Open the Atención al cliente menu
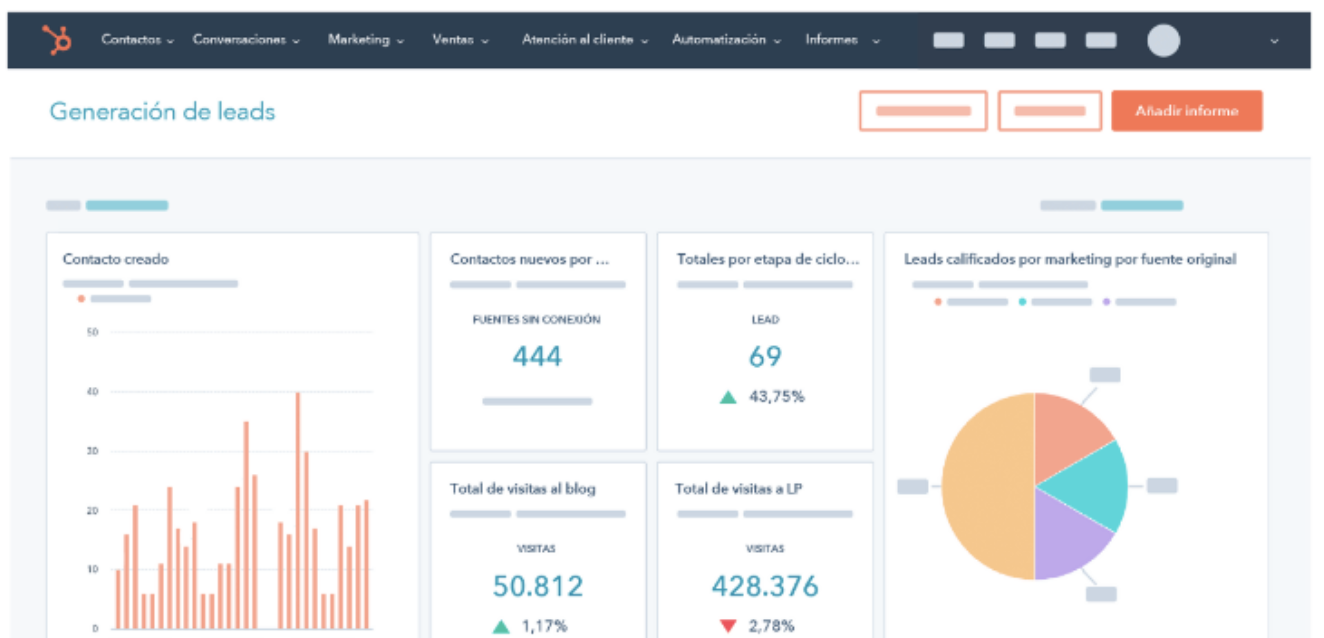The image size is (1324, 638). 584,40
